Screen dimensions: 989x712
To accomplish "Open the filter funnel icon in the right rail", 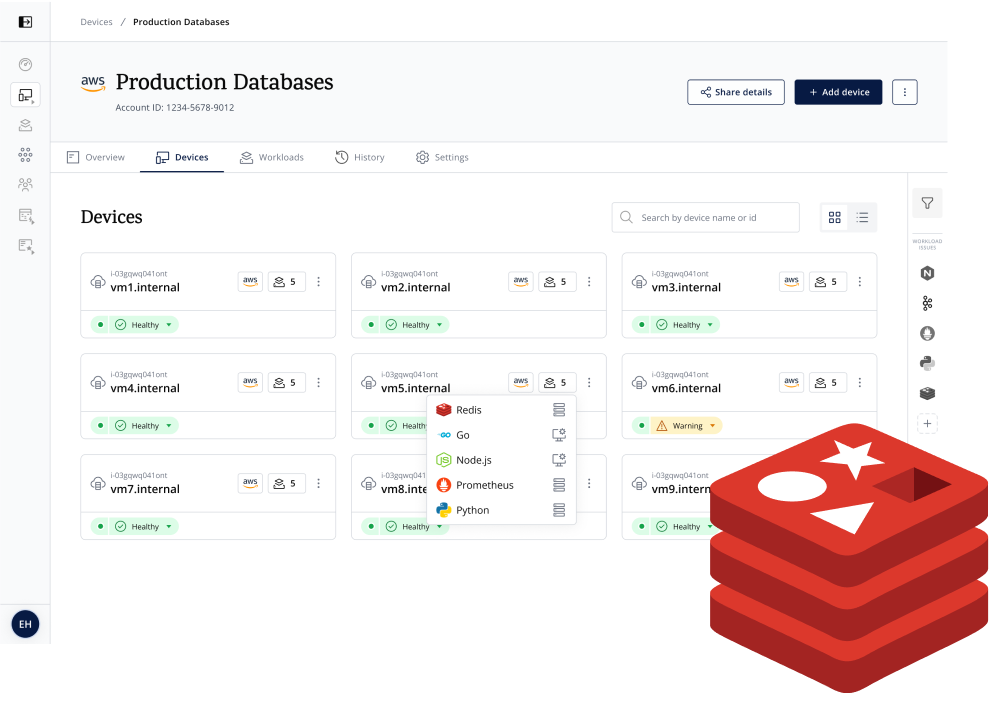I will click(927, 203).
